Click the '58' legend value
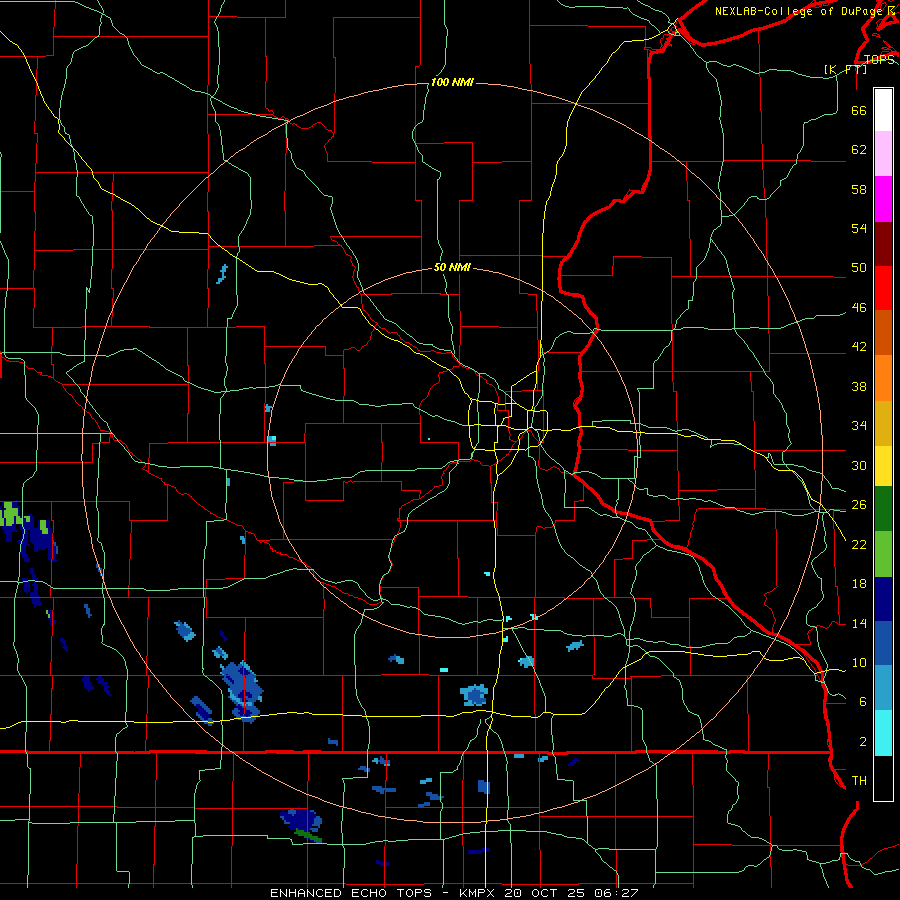The height and width of the screenshot is (900, 900). (859, 189)
